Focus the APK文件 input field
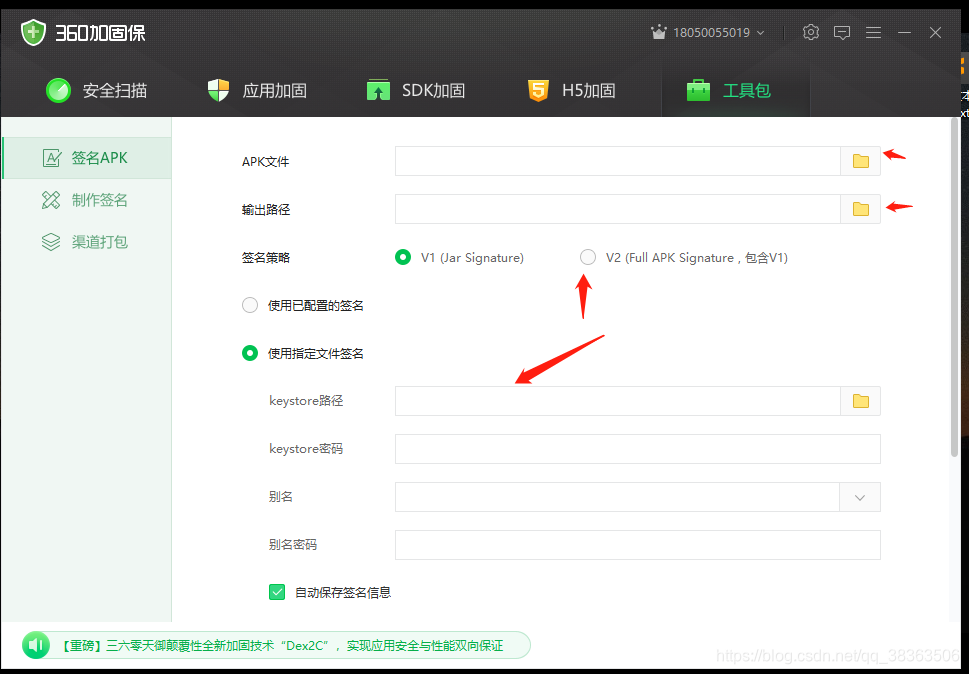 (617, 161)
